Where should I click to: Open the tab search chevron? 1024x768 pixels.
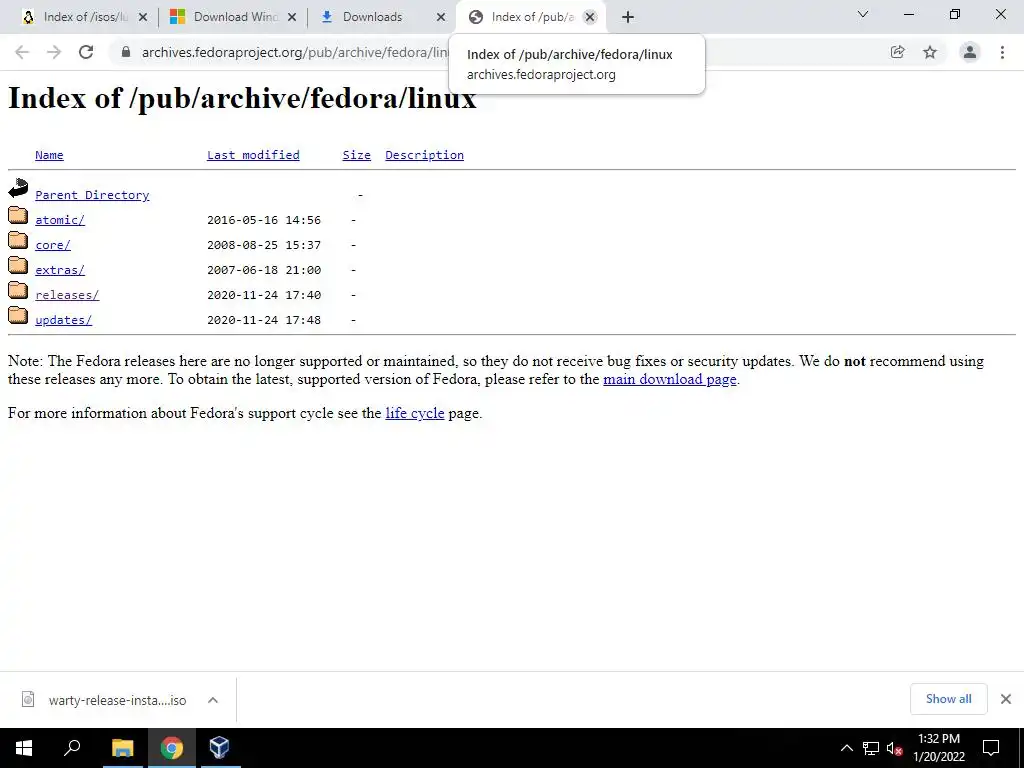coord(863,14)
